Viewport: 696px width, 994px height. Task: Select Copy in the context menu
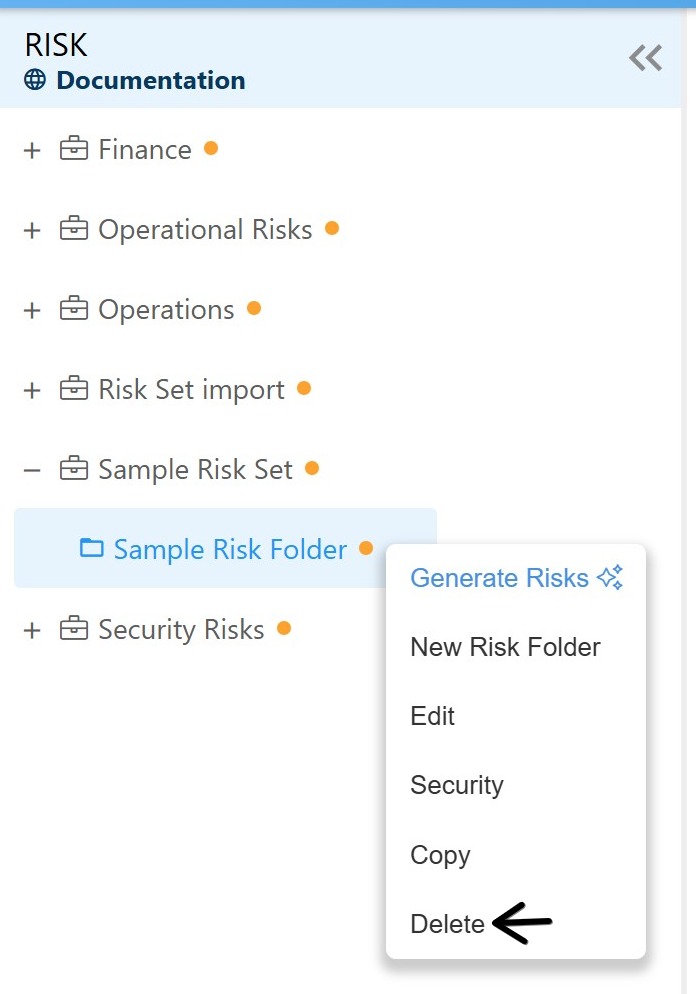tap(440, 855)
